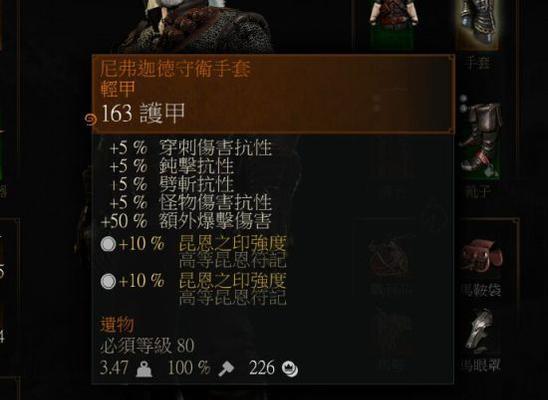Click the rune socket dots above boots

coord(463,103)
